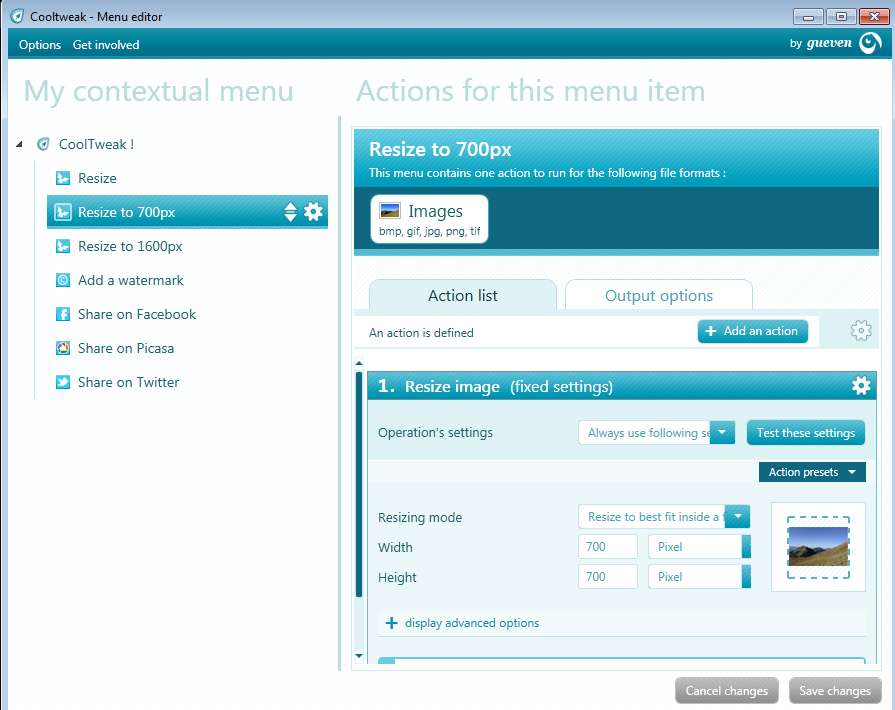The image size is (895, 710).
Task: Click '1. Resize image (fixed settings)' header
Action: 622,386
